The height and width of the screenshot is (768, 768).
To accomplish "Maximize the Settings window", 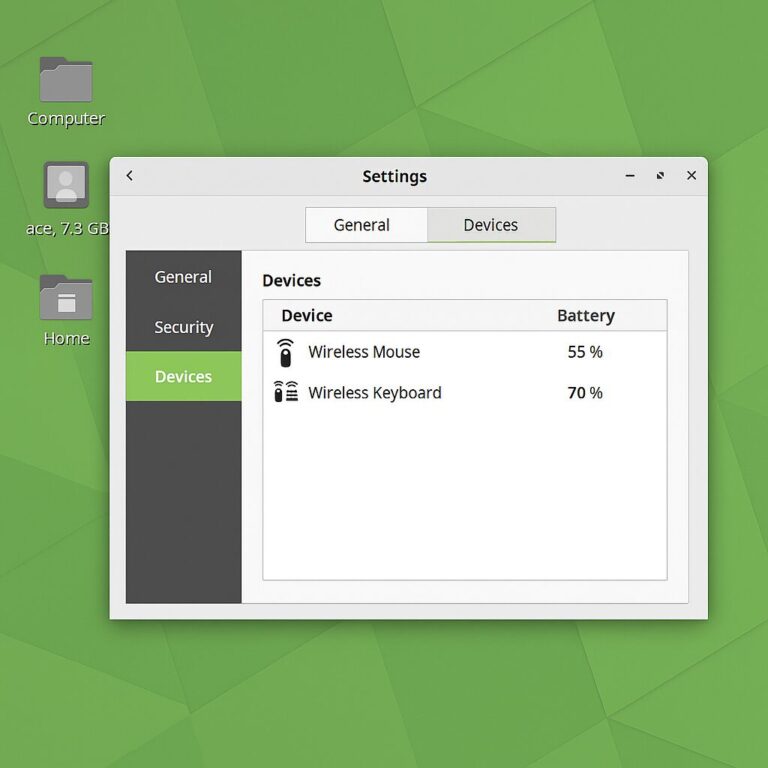I will pyautogui.click(x=660, y=175).
